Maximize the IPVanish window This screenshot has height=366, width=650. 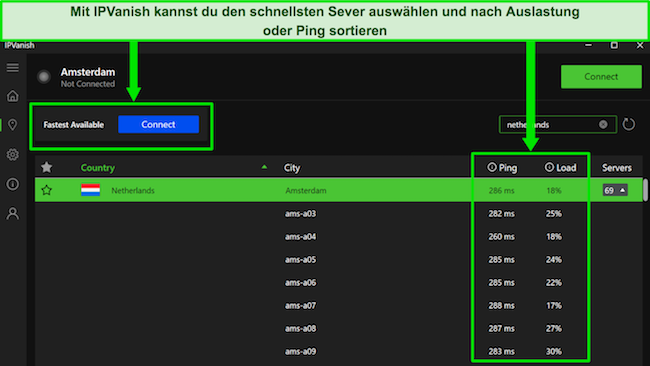614,45
